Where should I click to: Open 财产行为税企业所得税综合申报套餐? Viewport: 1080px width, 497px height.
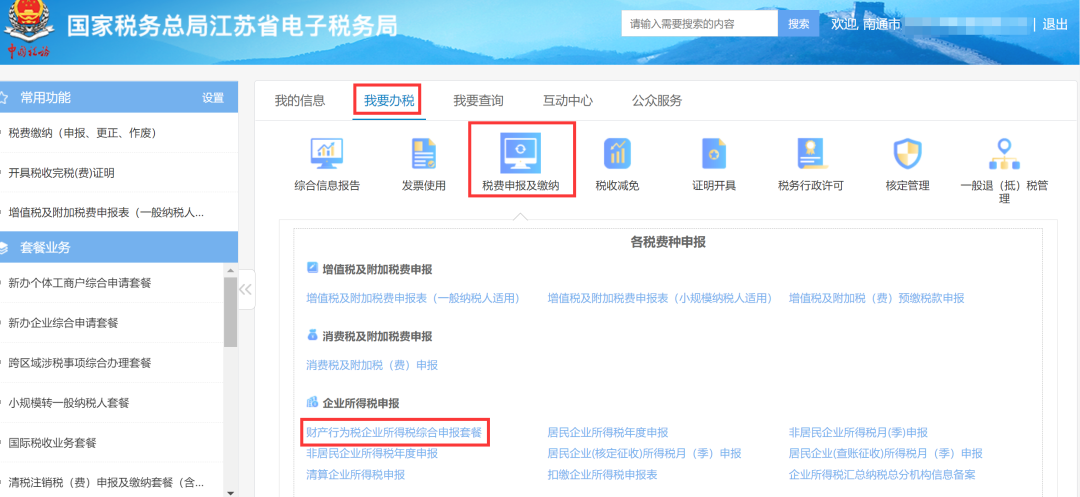click(393, 432)
